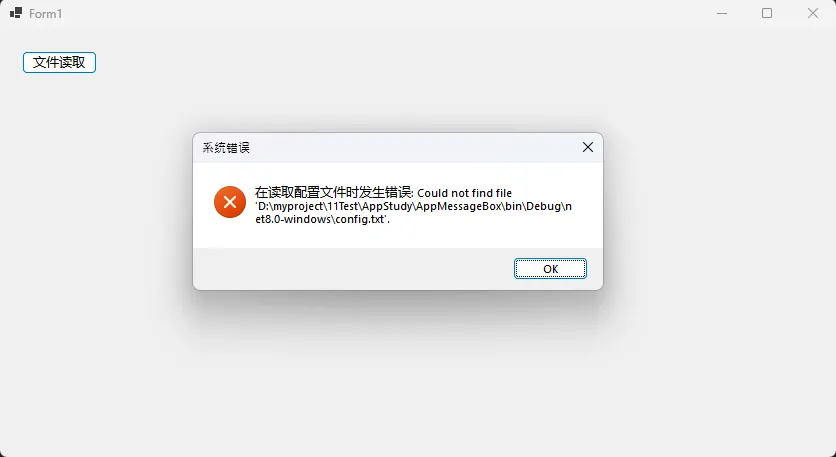The image size is (836, 457).
Task: Click the 文件读取 button
Action: coord(59,62)
